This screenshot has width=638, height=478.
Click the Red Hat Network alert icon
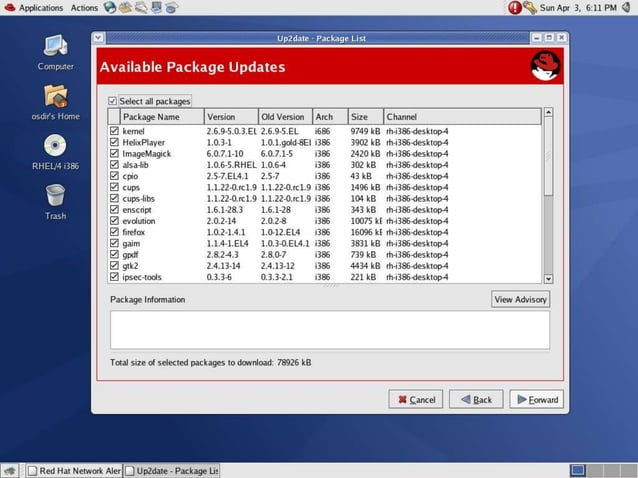[x=515, y=7]
